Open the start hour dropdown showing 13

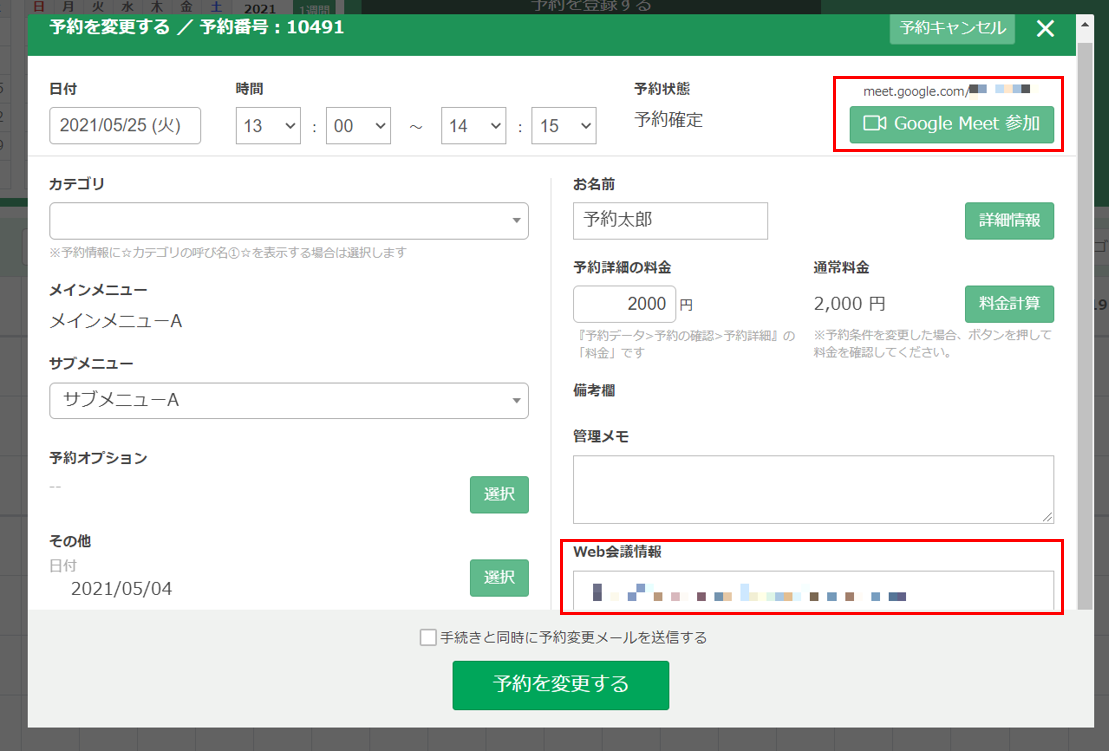(268, 126)
